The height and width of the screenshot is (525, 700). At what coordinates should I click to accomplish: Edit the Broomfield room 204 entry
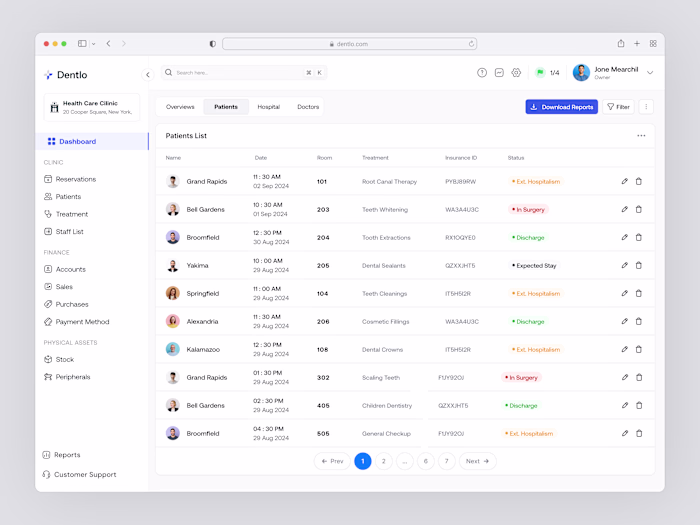625,238
